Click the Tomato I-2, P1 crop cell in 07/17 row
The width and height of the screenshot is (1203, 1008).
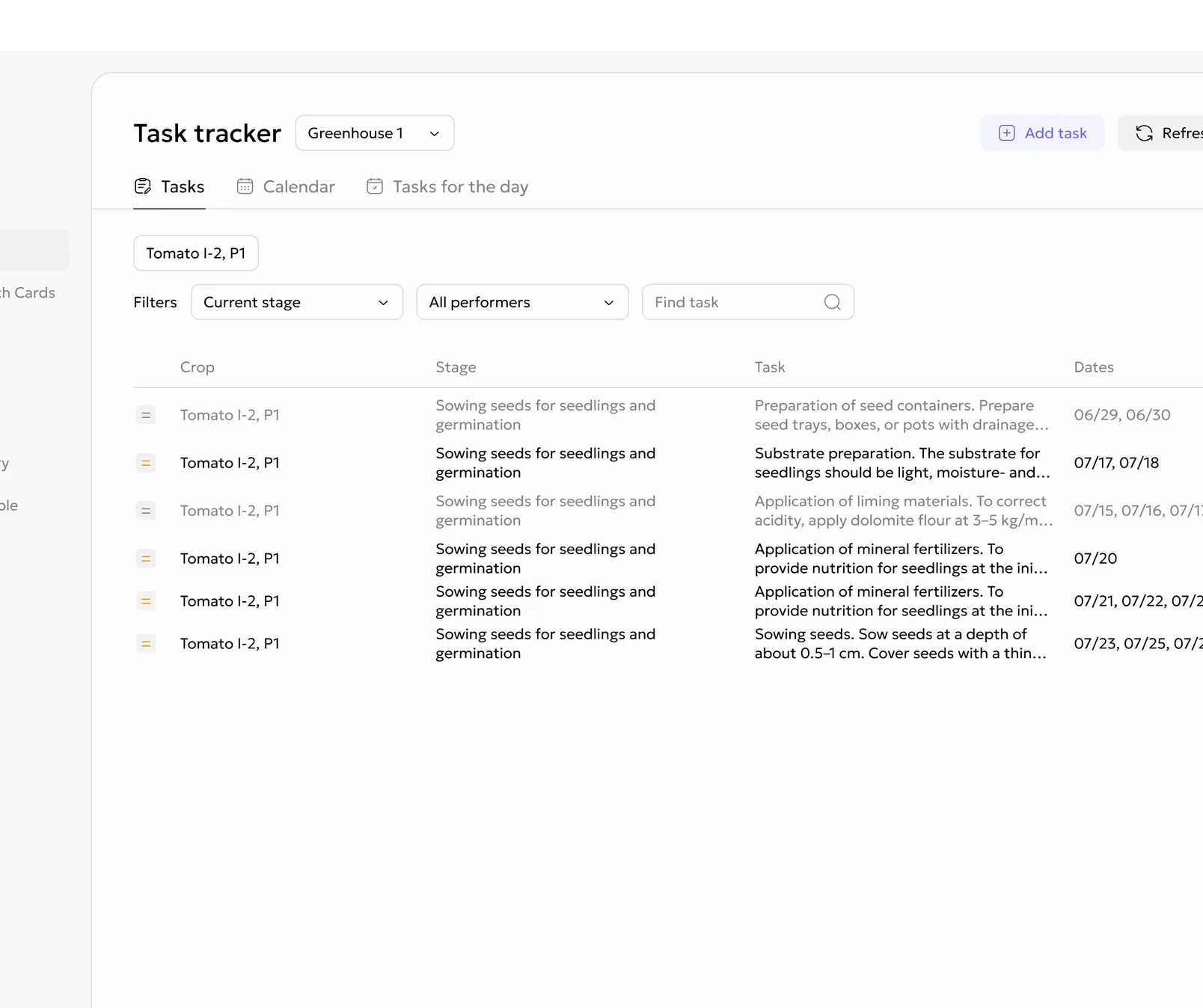[230, 463]
